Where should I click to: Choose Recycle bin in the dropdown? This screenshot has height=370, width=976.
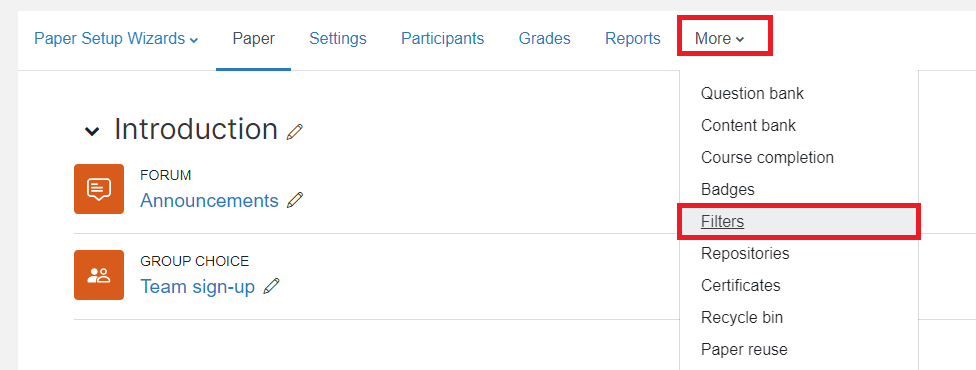[799, 317]
